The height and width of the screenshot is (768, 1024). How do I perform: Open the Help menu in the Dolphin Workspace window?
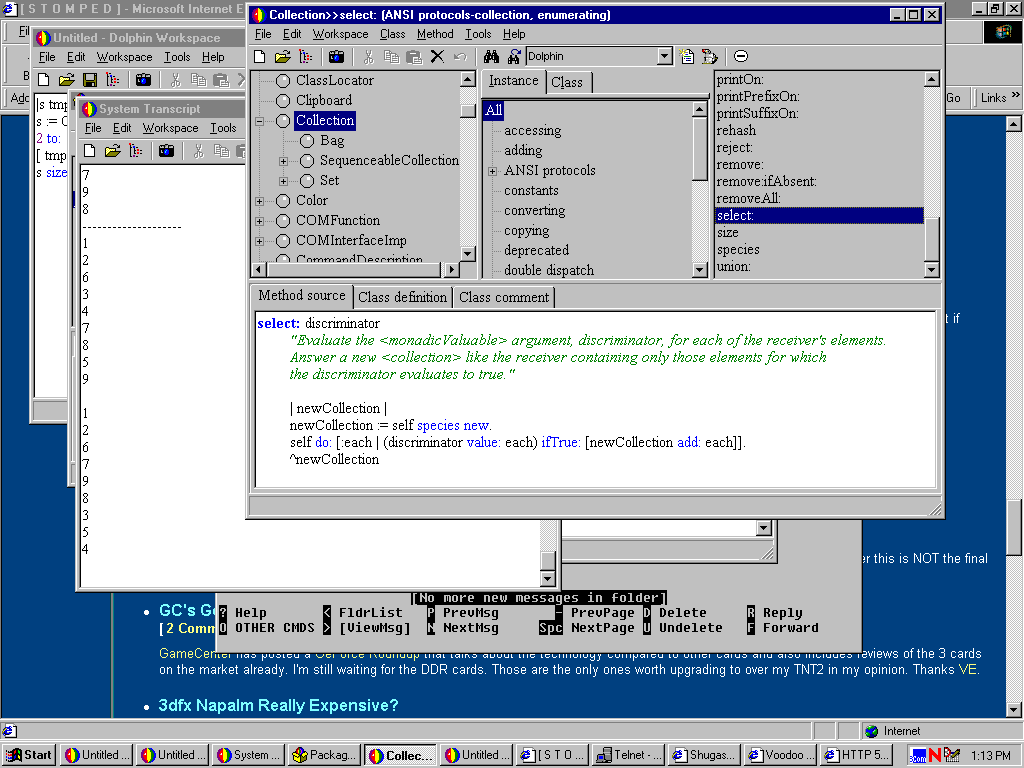pyautogui.click(x=213, y=57)
